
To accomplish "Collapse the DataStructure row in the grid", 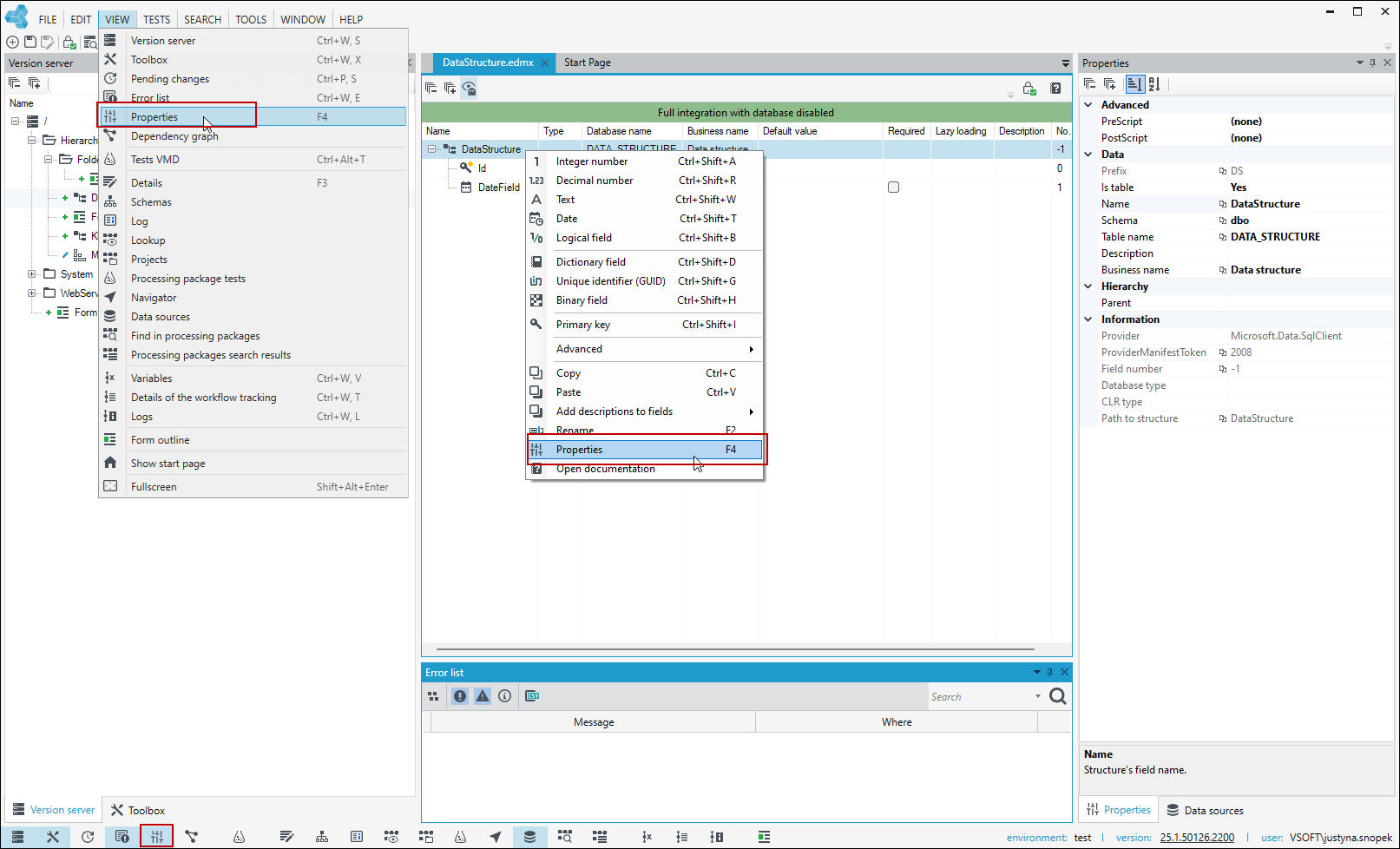I will pyautogui.click(x=431, y=149).
